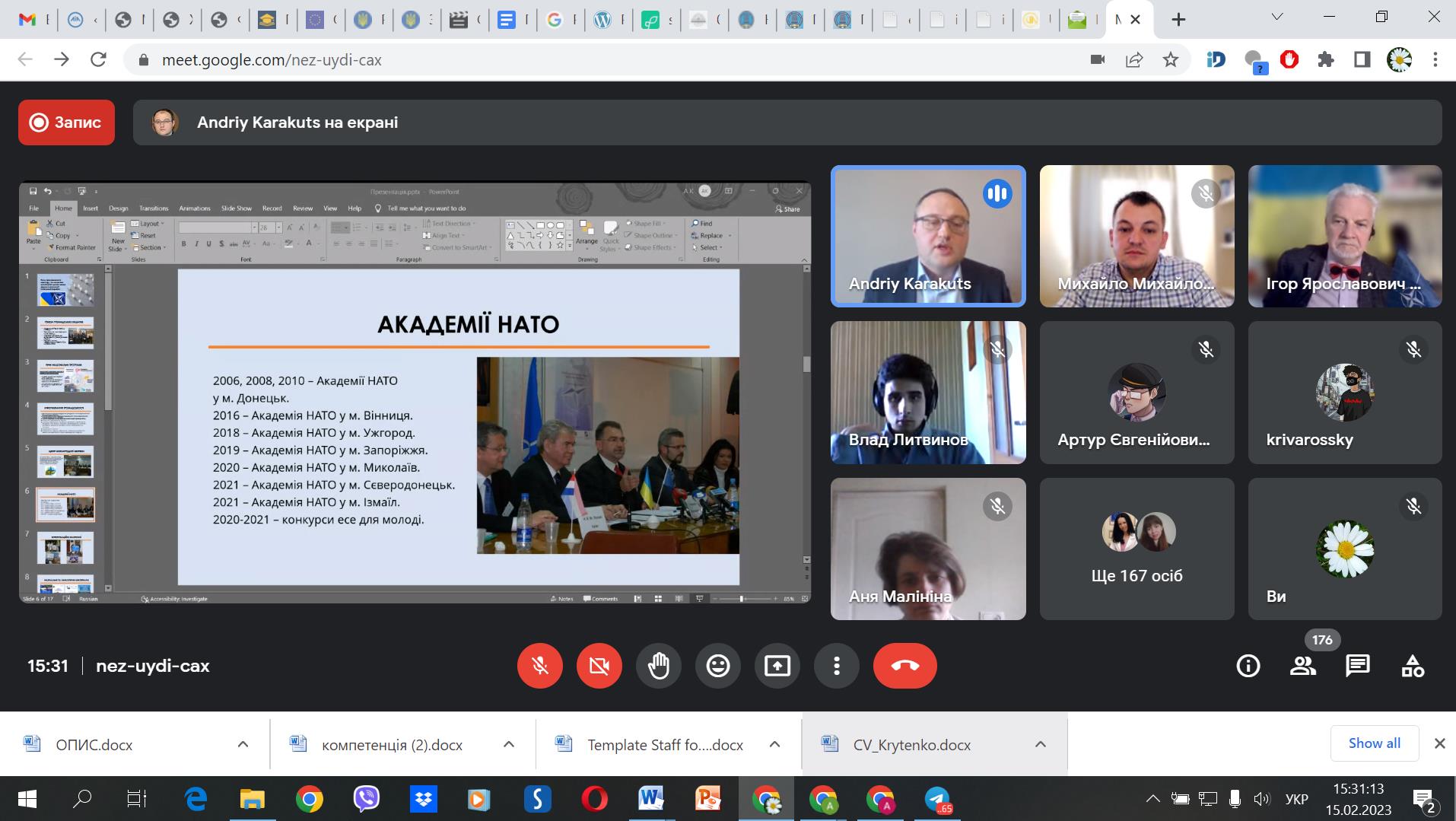Switch to PowerPoint on taskbar
Viewport: 1456px width, 821px height.
coord(708,799)
